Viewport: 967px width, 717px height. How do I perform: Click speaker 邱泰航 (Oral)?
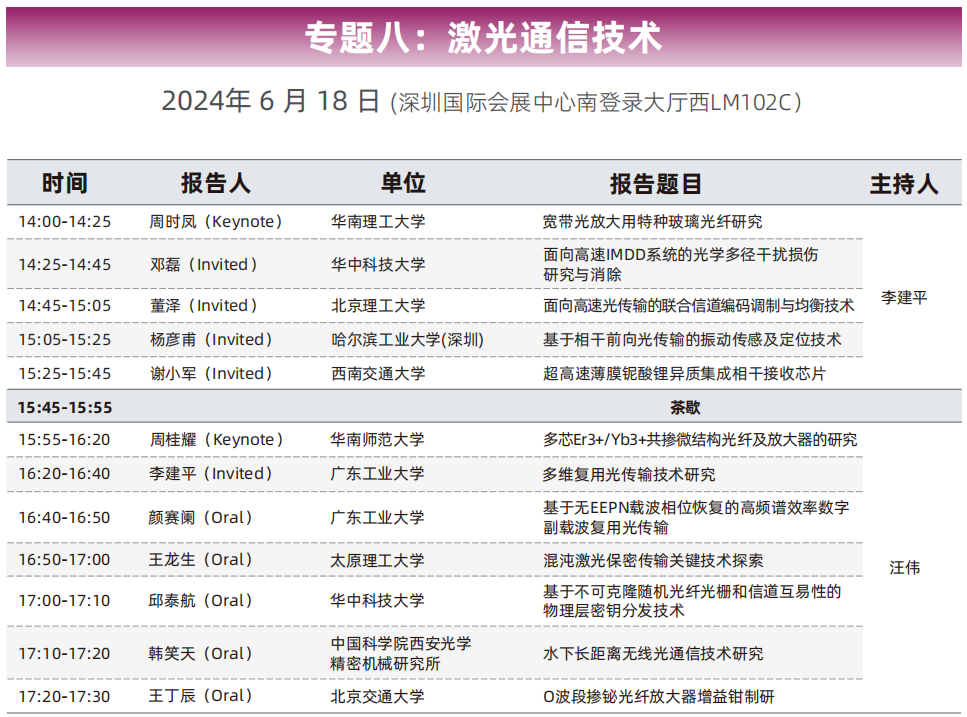pyautogui.click(x=201, y=601)
